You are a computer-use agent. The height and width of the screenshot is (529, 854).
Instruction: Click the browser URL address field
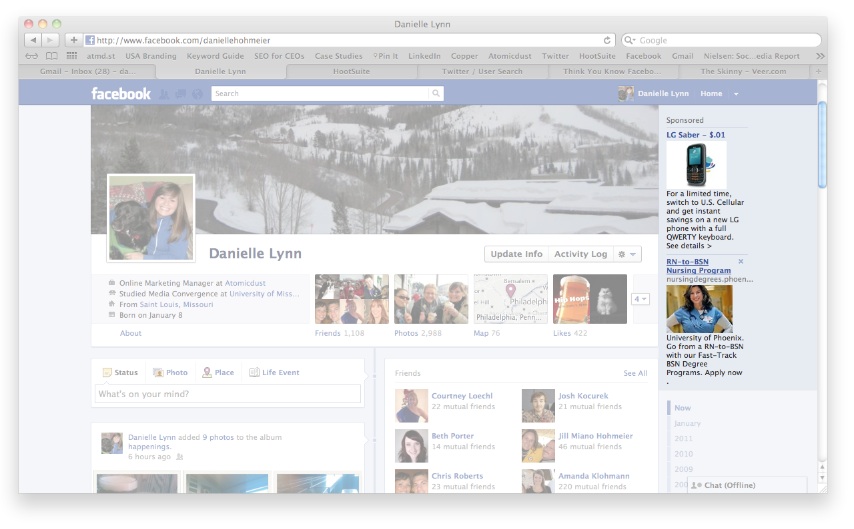pyautogui.click(x=349, y=40)
